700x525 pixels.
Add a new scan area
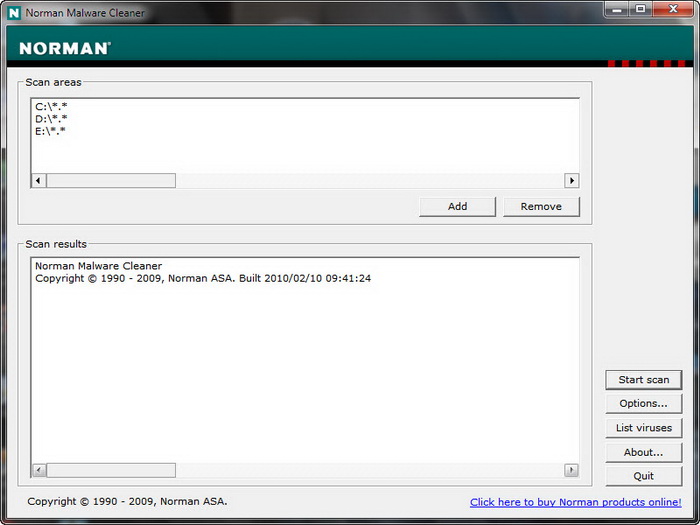click(458, 207)
